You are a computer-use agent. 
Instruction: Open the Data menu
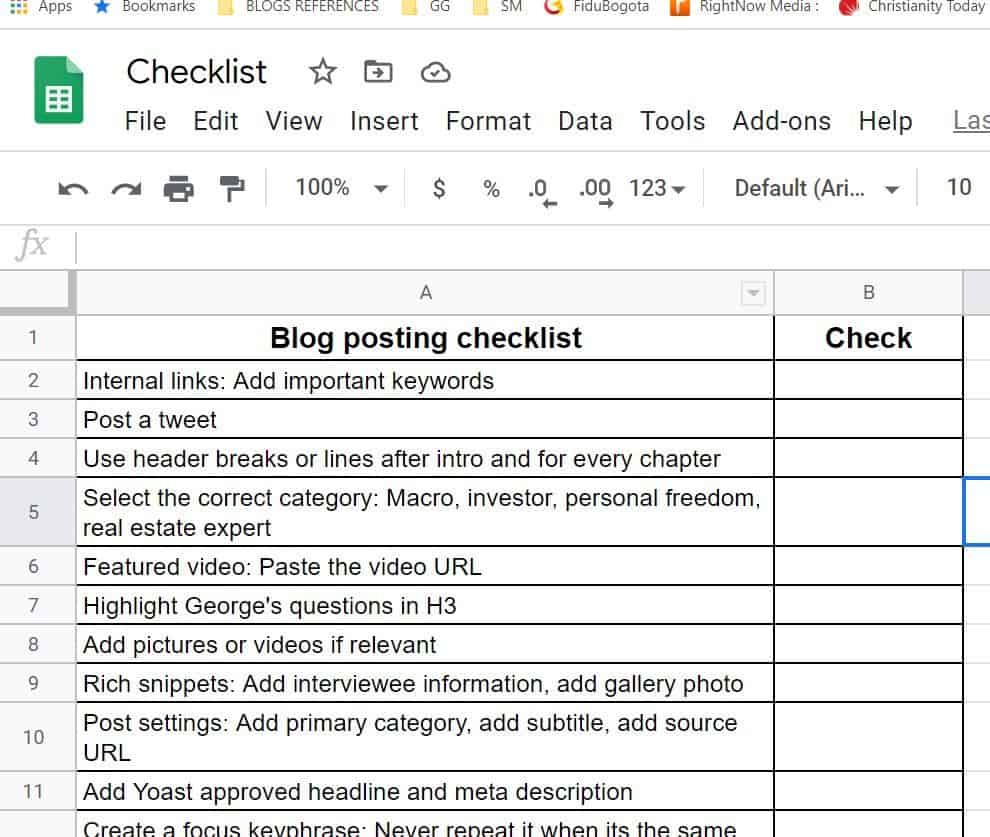coord(585,121)
